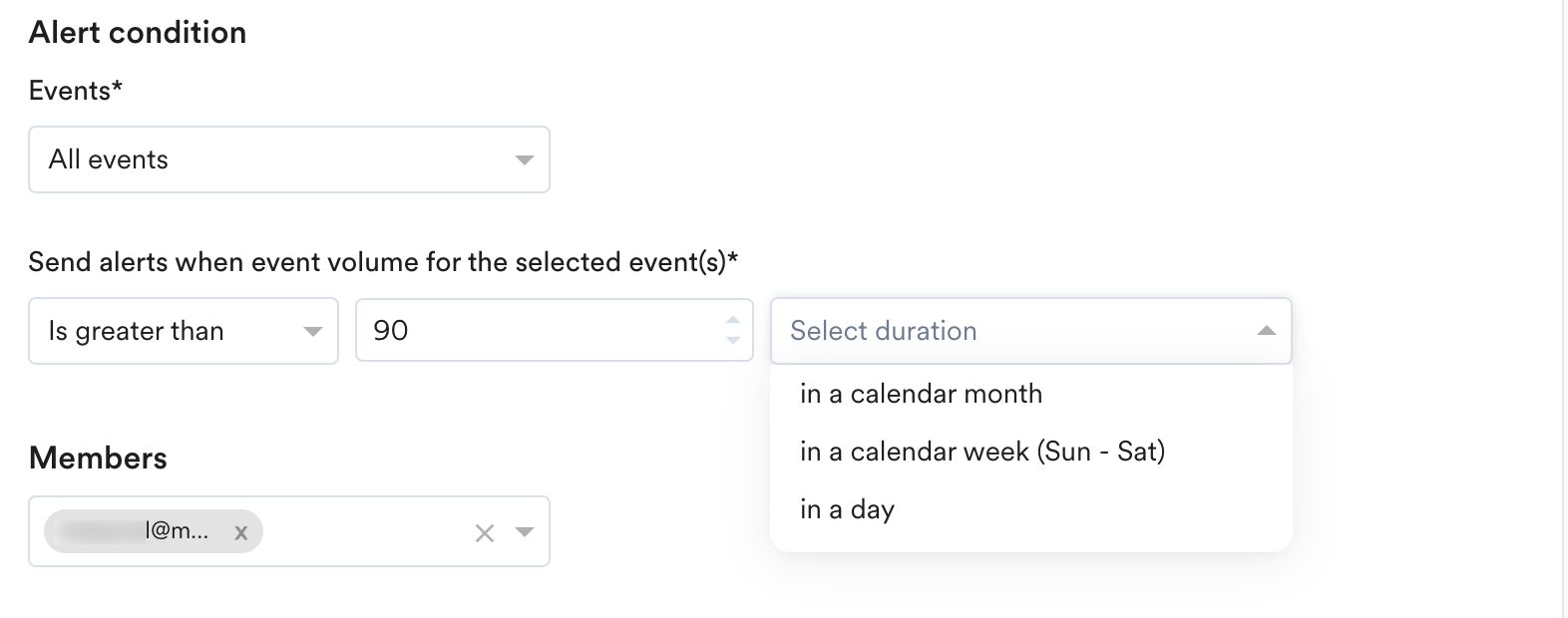1568x618 pixels.
Task: Click the stepper control beside the value 90
Action: (732, 330)
